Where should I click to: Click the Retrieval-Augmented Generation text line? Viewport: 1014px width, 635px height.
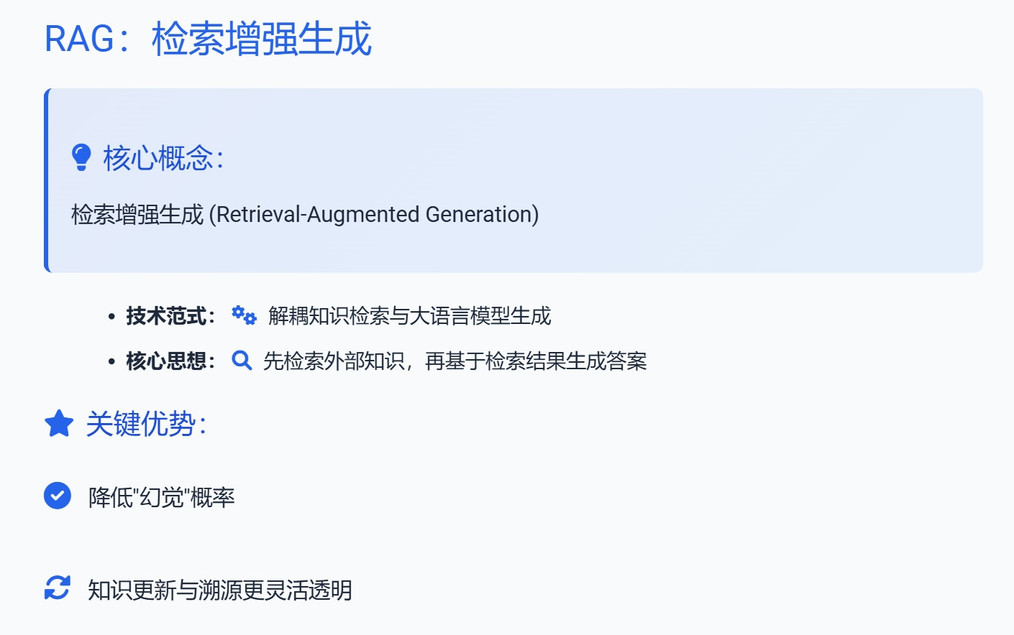click(x=305, y=214)
